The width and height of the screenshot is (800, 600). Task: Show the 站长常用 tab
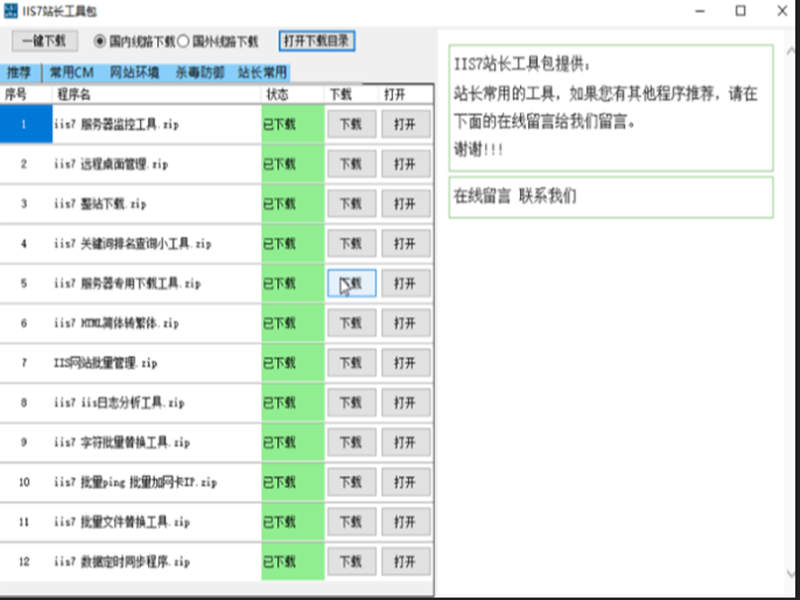pos(262,73)
